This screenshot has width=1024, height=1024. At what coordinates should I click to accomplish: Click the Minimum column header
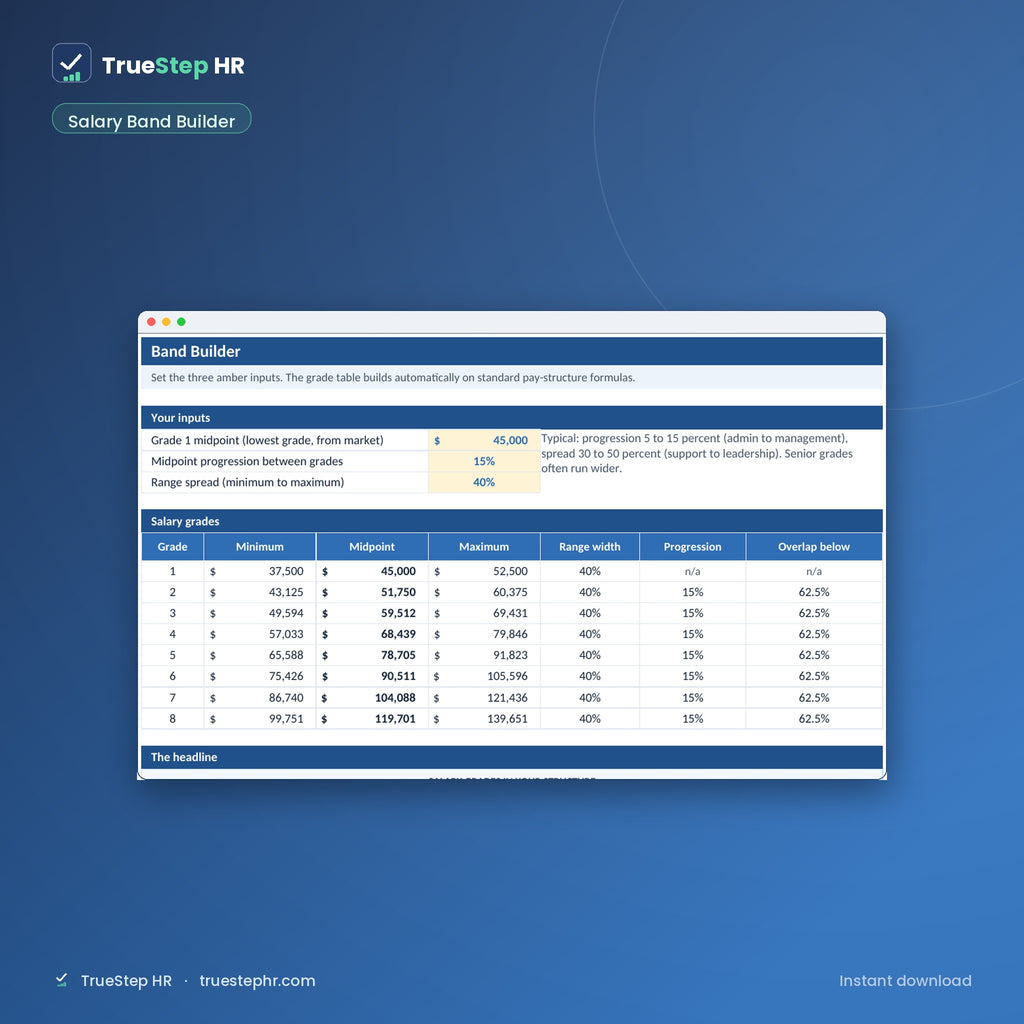click(x=260, y=547)
